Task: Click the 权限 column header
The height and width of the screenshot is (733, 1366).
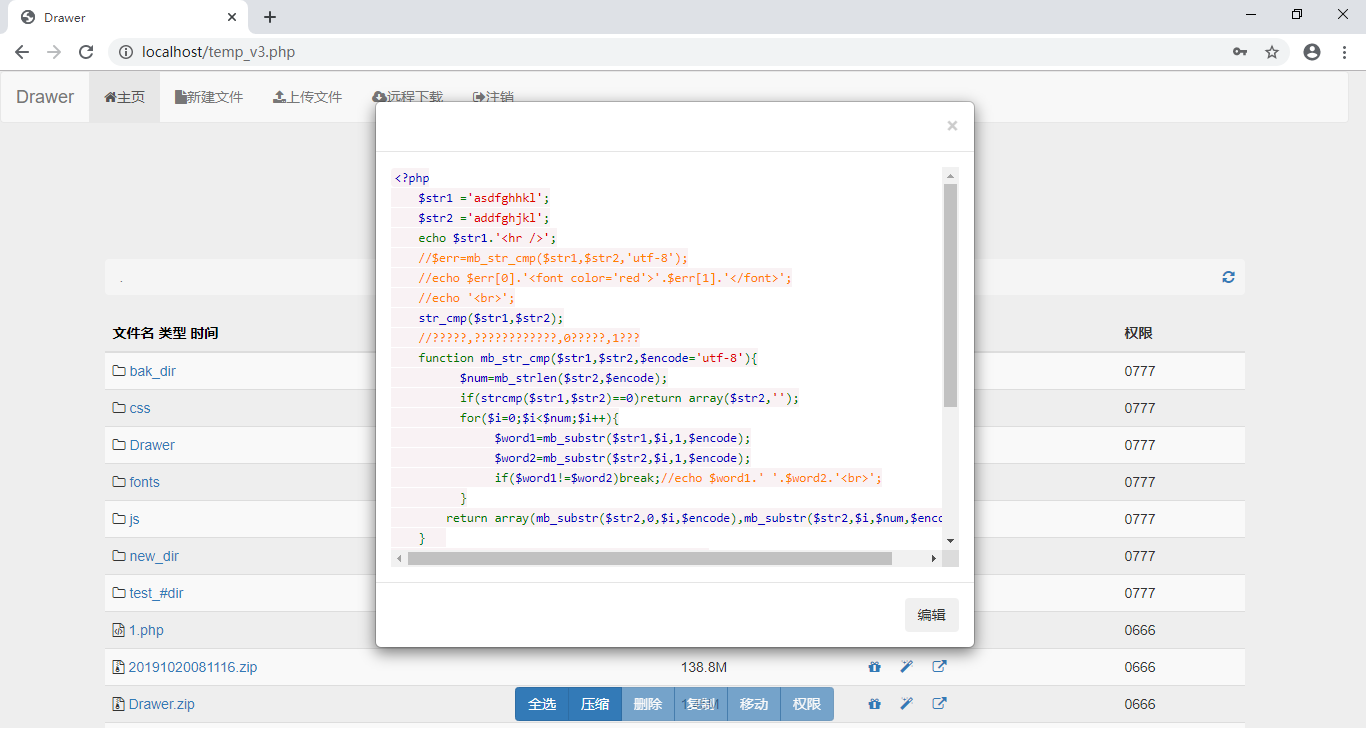Action: pyautogui.click(x=1138, y=333)
